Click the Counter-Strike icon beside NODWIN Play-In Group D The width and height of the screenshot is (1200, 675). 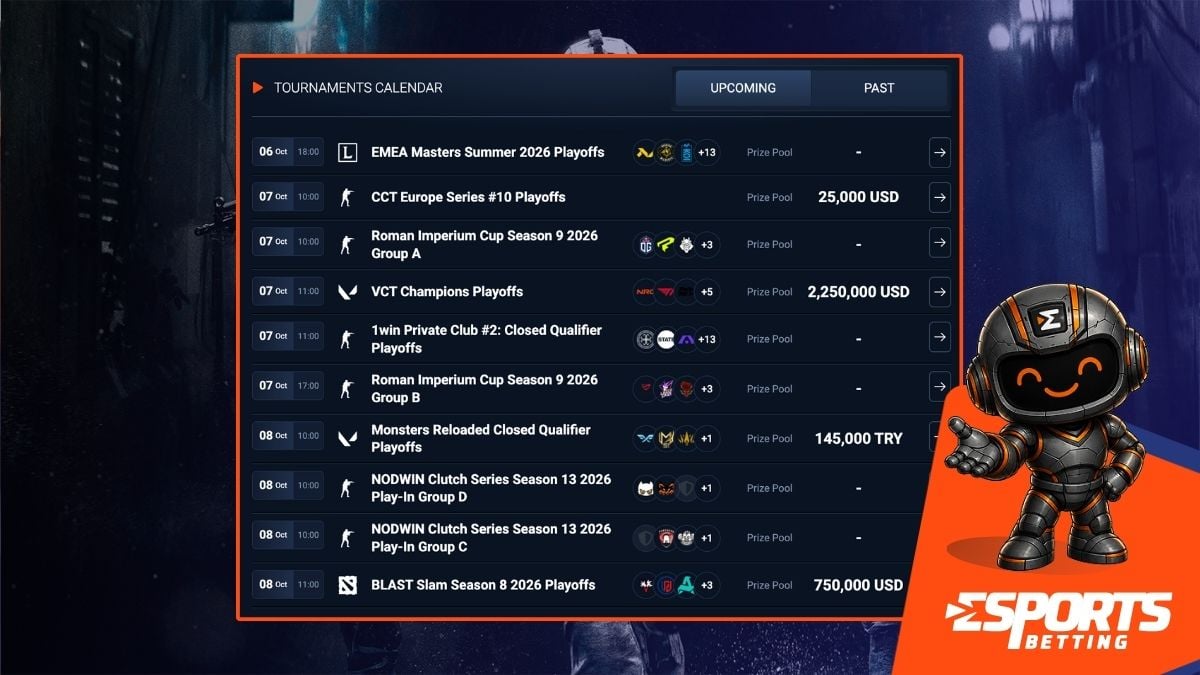click(x=347, y=488)
